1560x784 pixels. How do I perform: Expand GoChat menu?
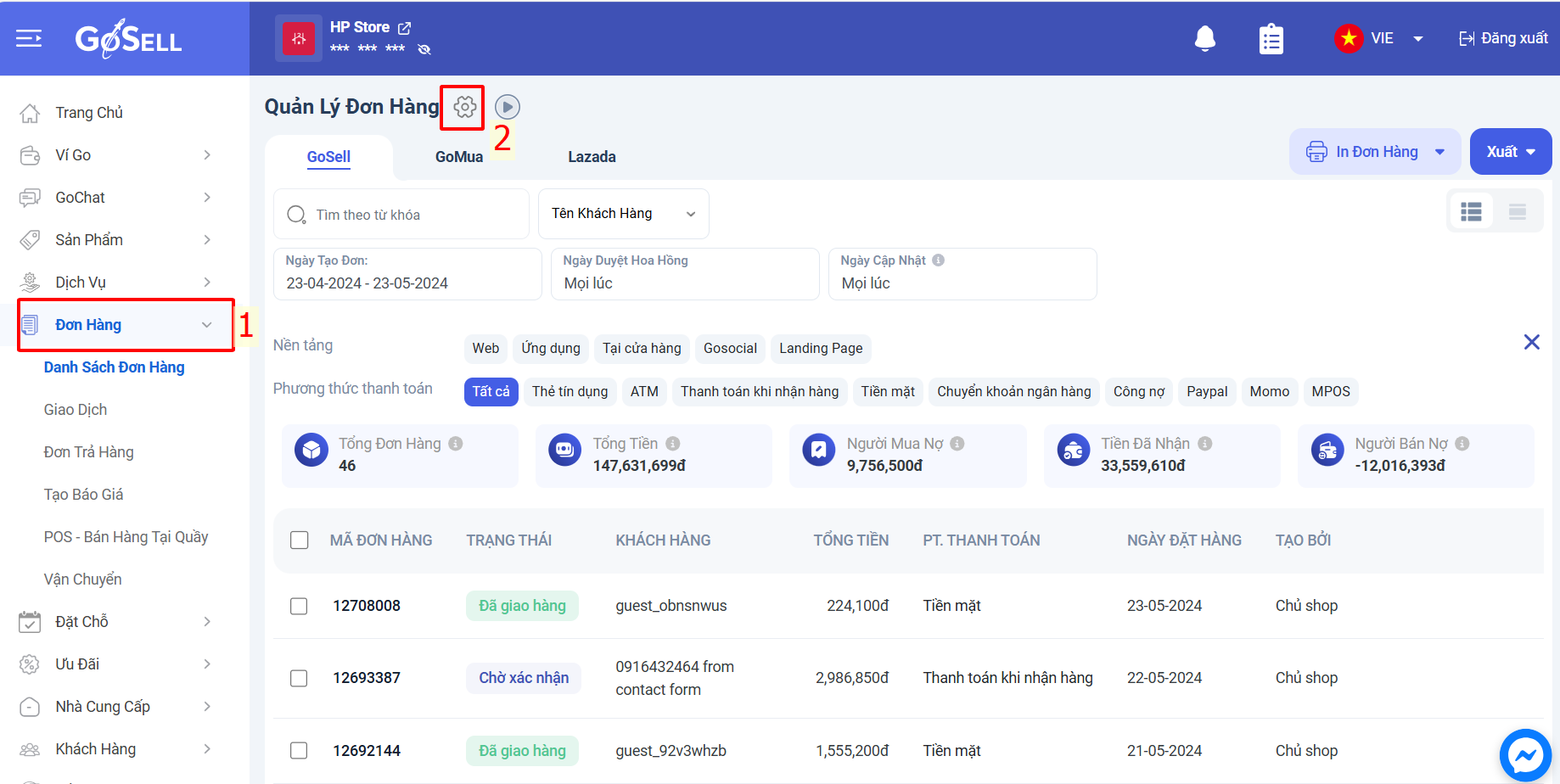(x=207, y=198)
